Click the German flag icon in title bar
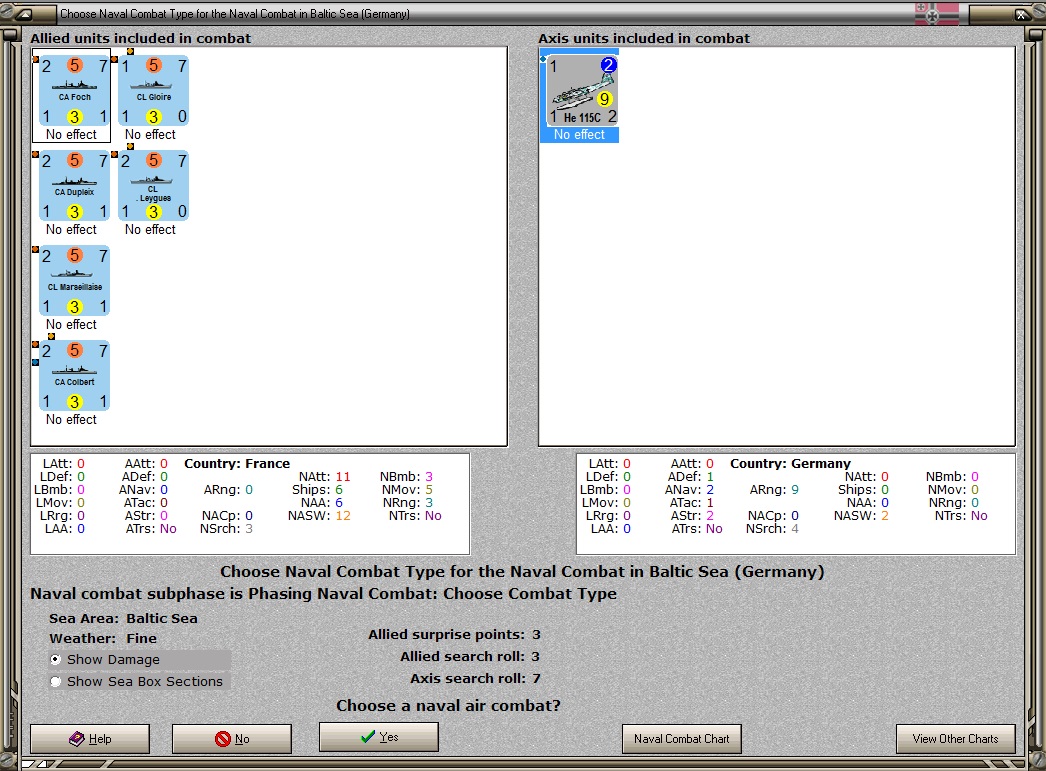This screenshot has height=771, width=1046. point(937,13)
